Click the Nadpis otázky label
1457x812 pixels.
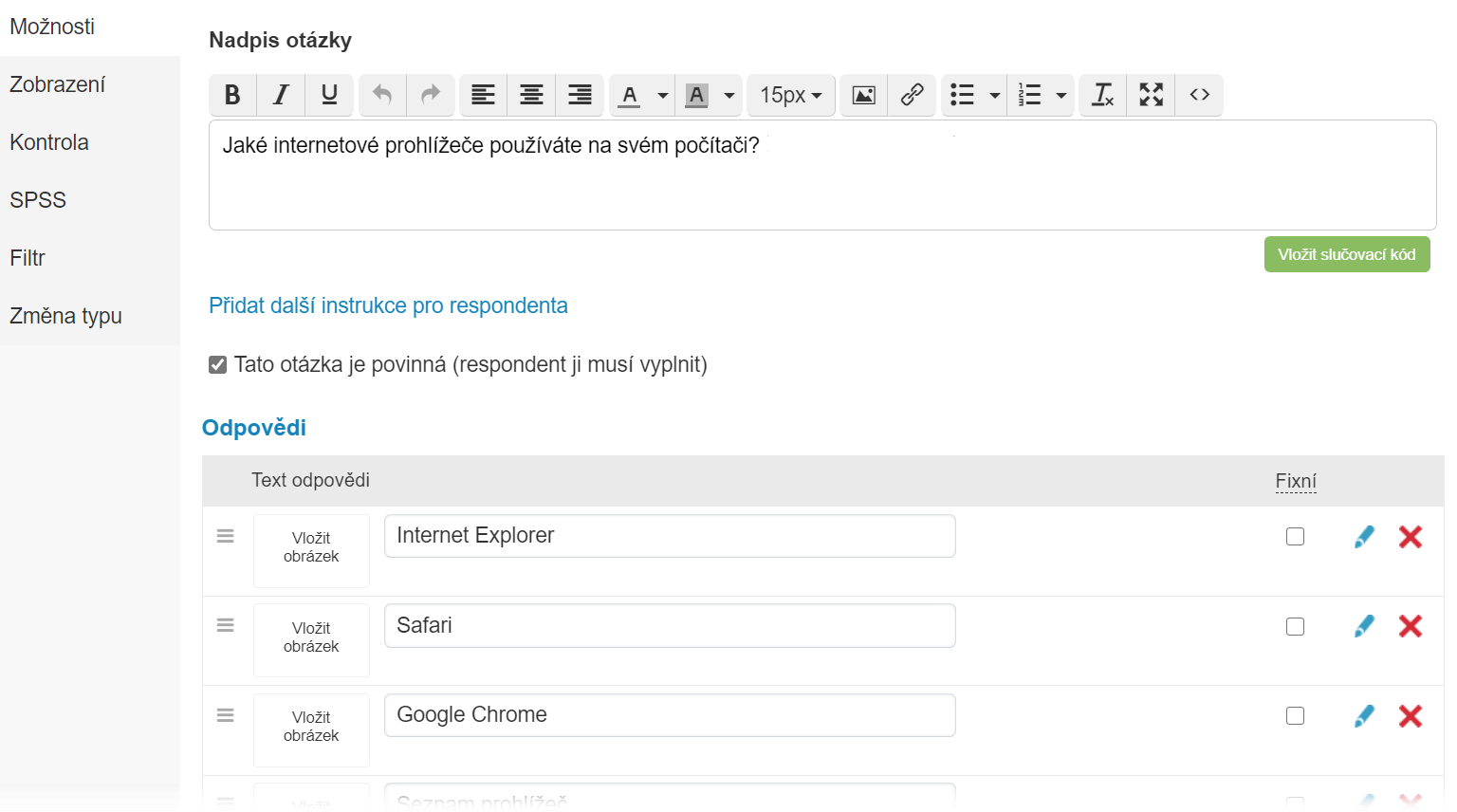[280, 40]
